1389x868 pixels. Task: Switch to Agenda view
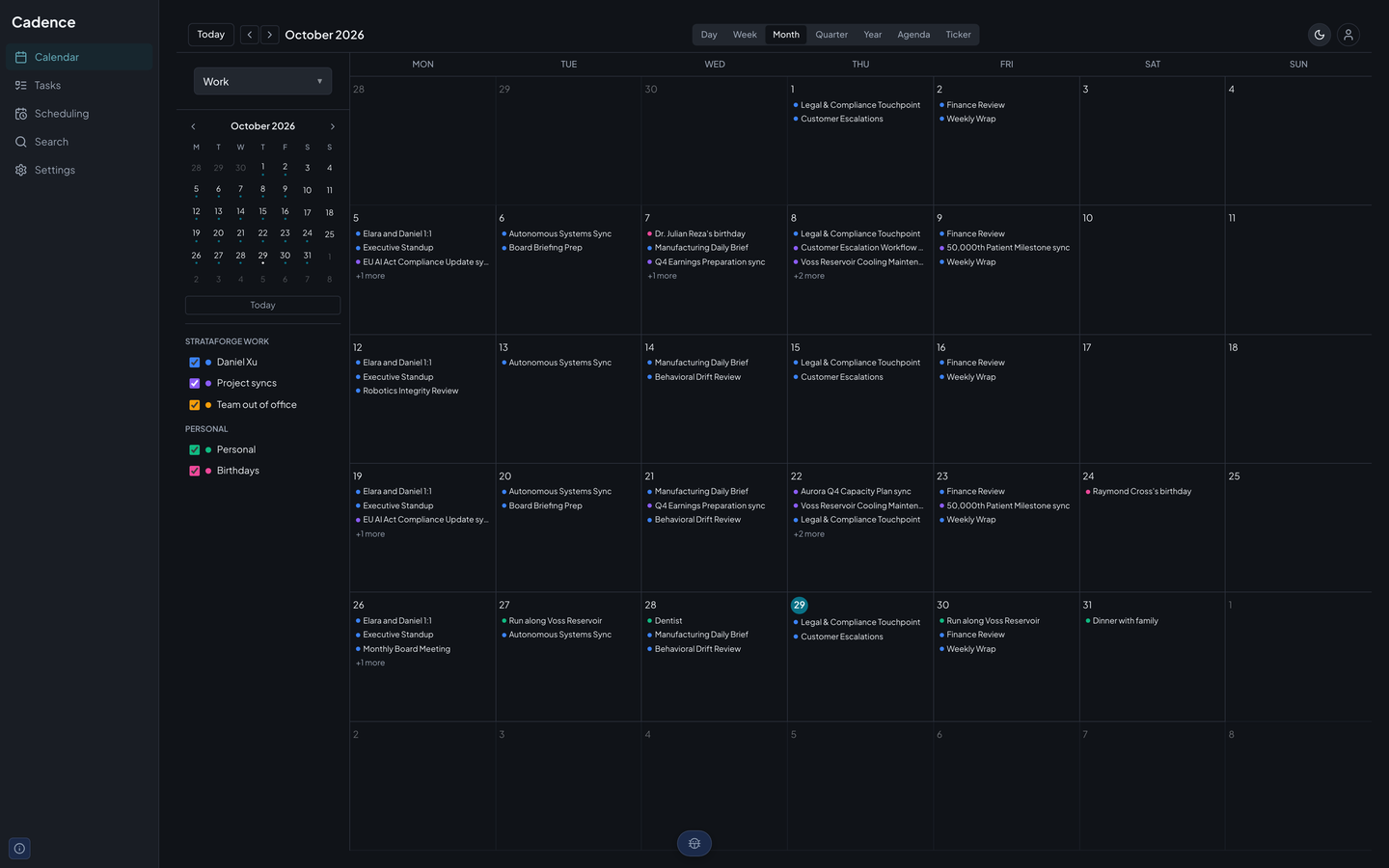[913, 35]
